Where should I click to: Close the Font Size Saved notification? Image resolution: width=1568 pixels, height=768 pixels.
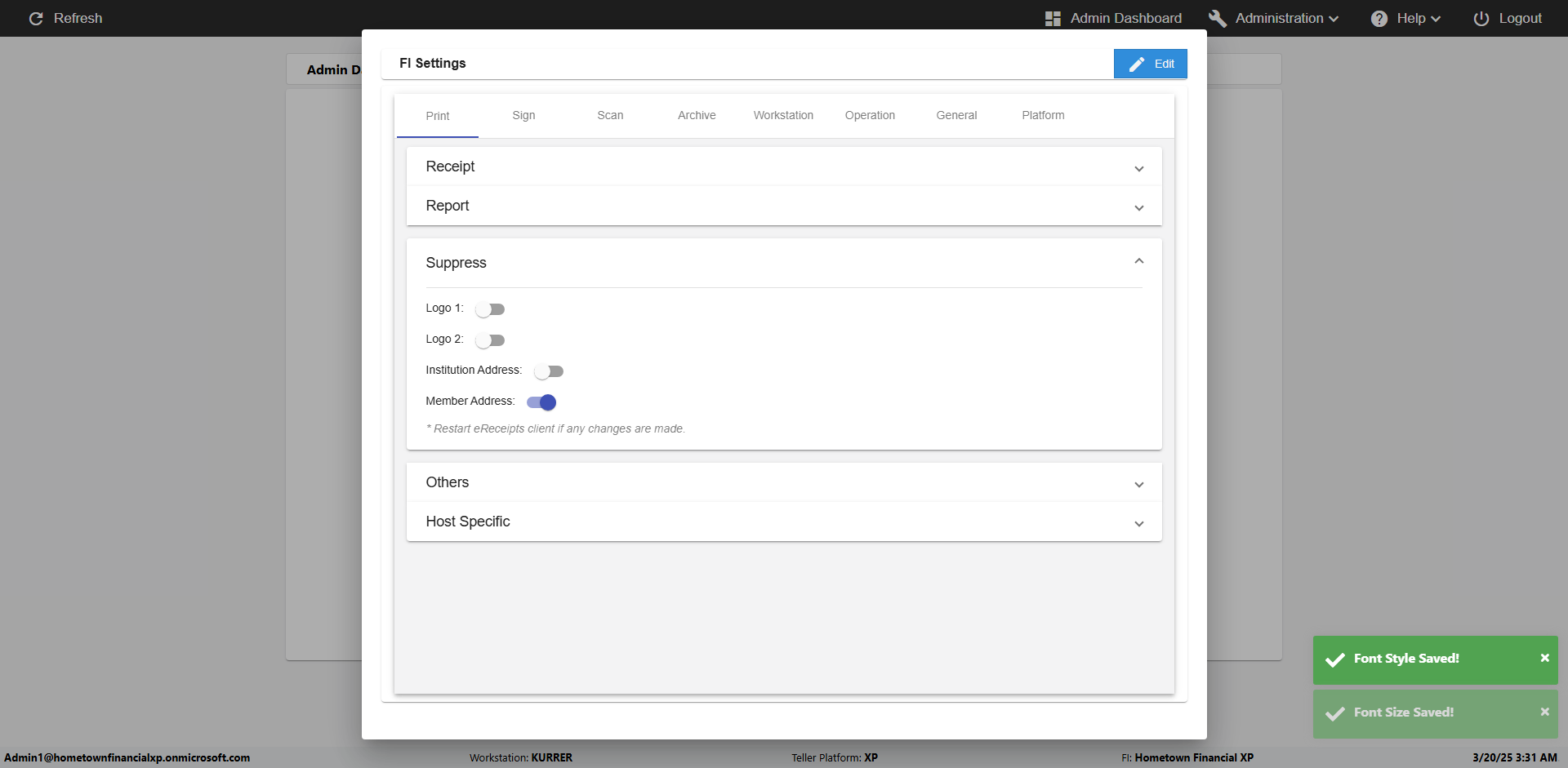tap(1544, 712)
